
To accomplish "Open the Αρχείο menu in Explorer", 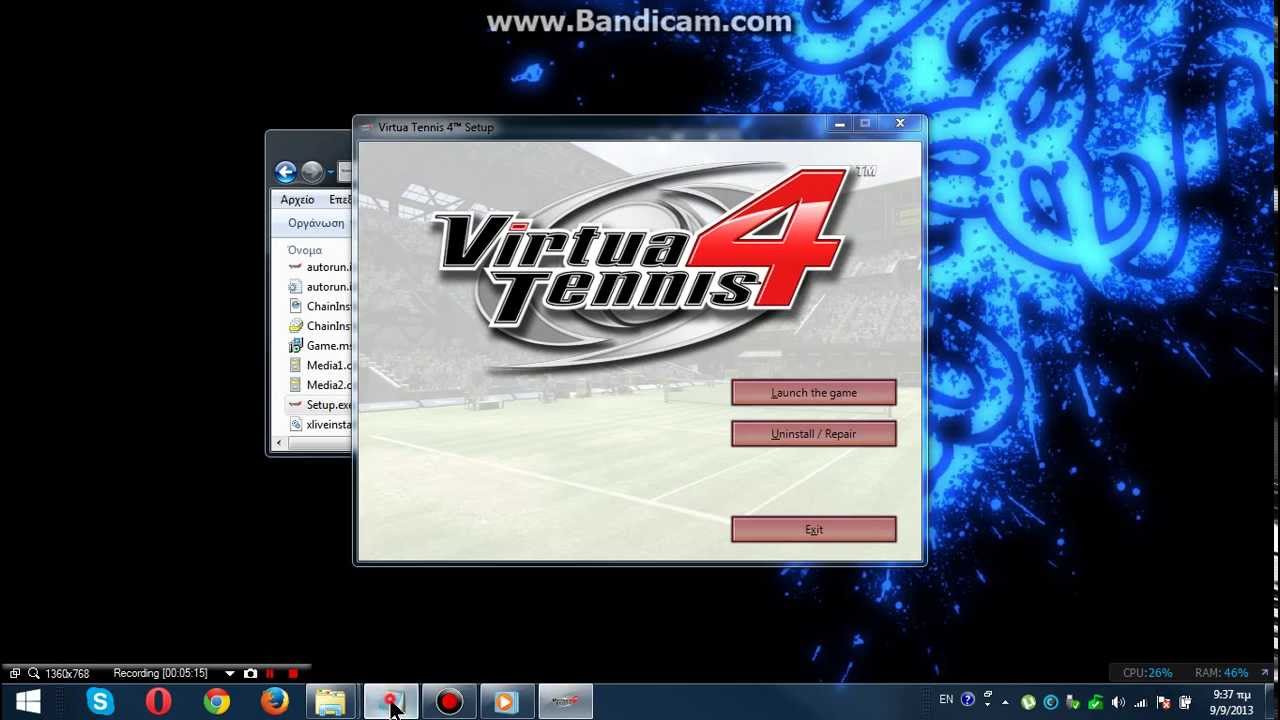I will click(297, 200).
